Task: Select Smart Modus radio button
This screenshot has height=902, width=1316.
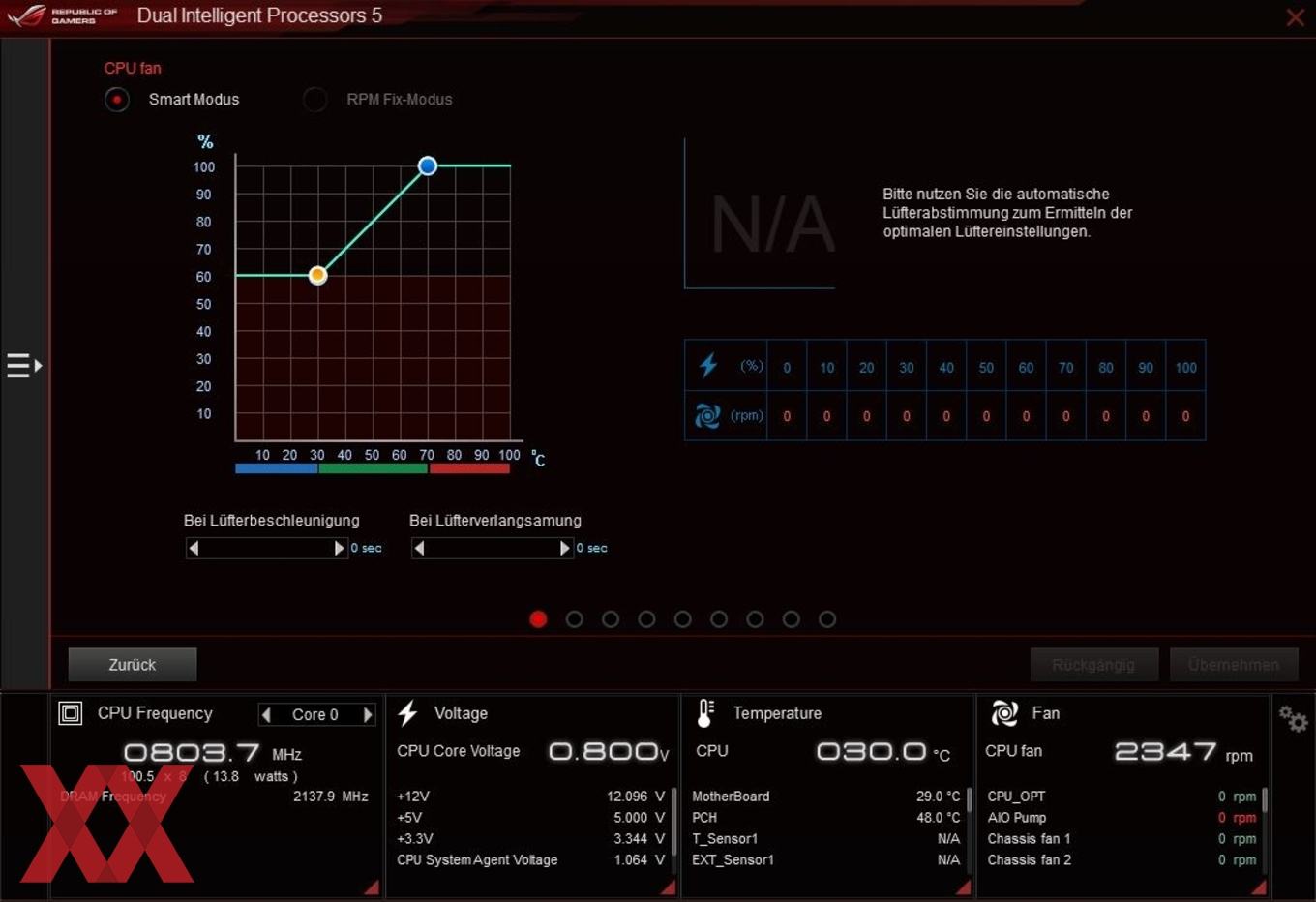Action: [117, 100]
